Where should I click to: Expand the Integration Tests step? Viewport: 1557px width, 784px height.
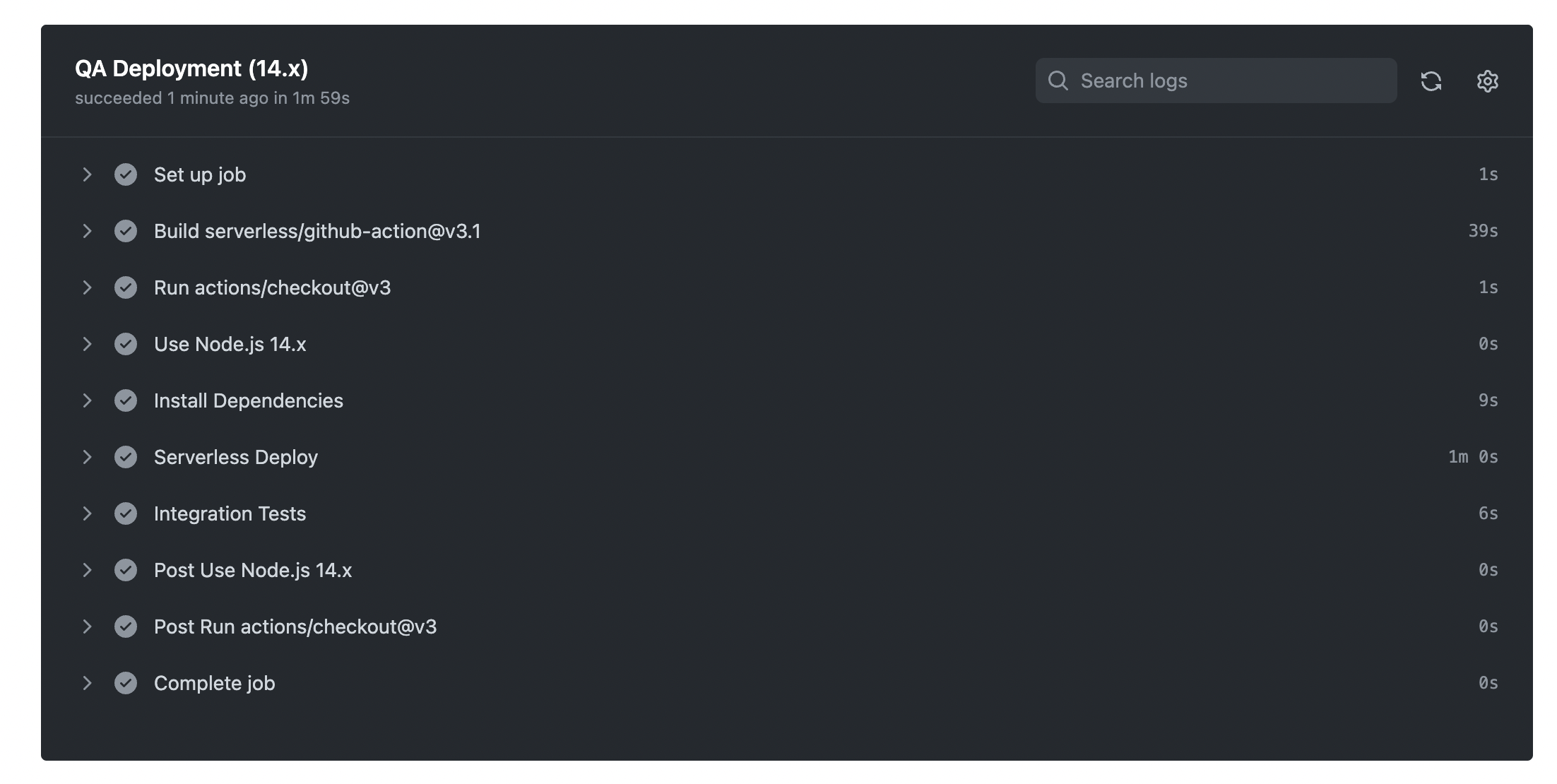click(x=87, y=513)
